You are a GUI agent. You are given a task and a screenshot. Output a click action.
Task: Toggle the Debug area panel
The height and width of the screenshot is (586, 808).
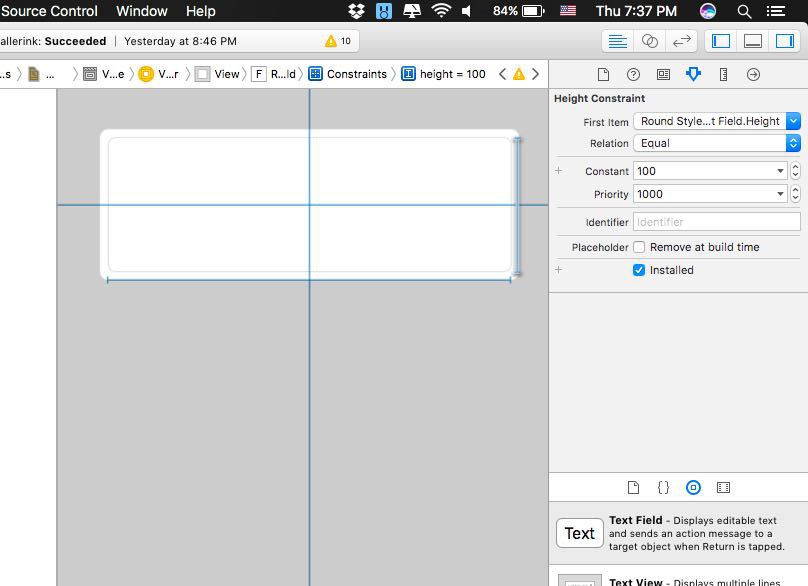(752, 41)
